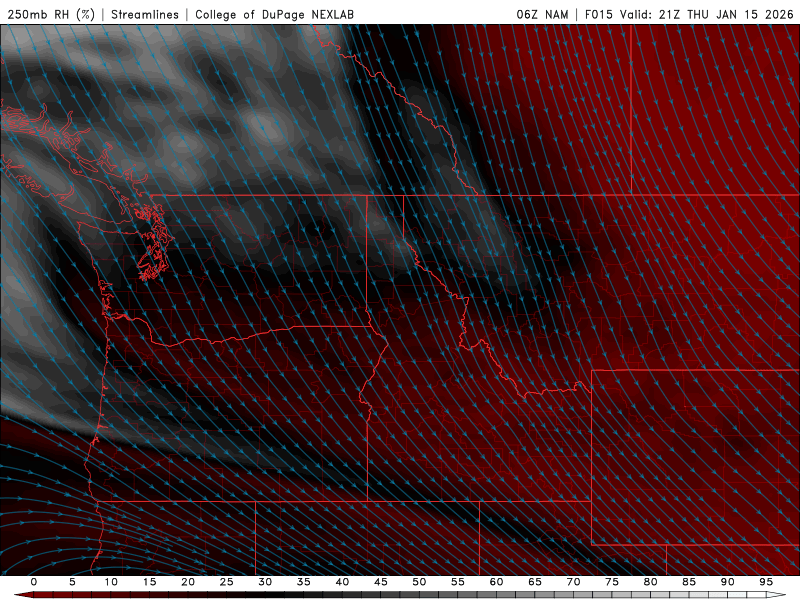Click 'College of DuPage NEXLAB' text

click(x=274, y=14)
